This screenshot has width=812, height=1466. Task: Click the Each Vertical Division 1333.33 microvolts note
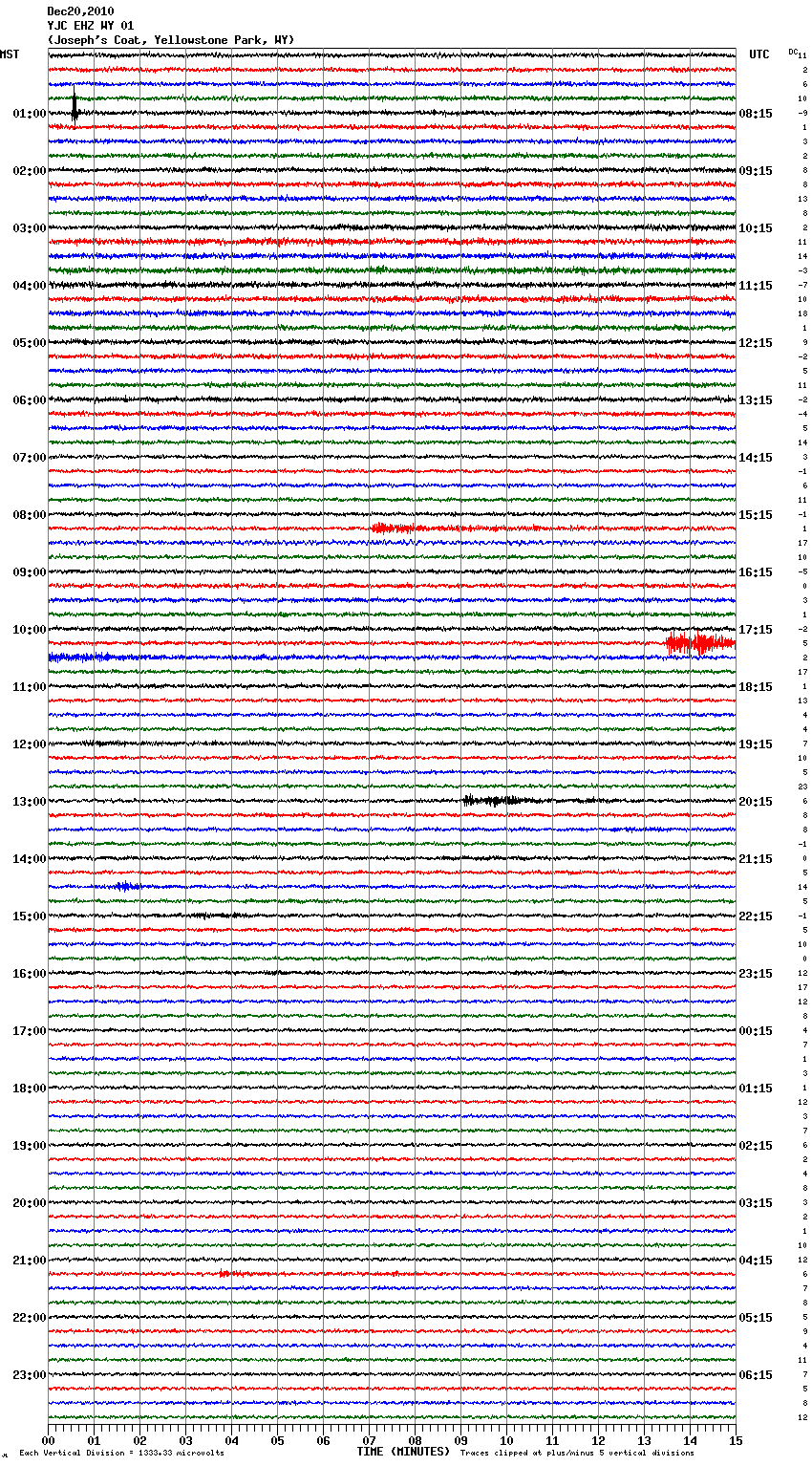[x=121, y=1453]
